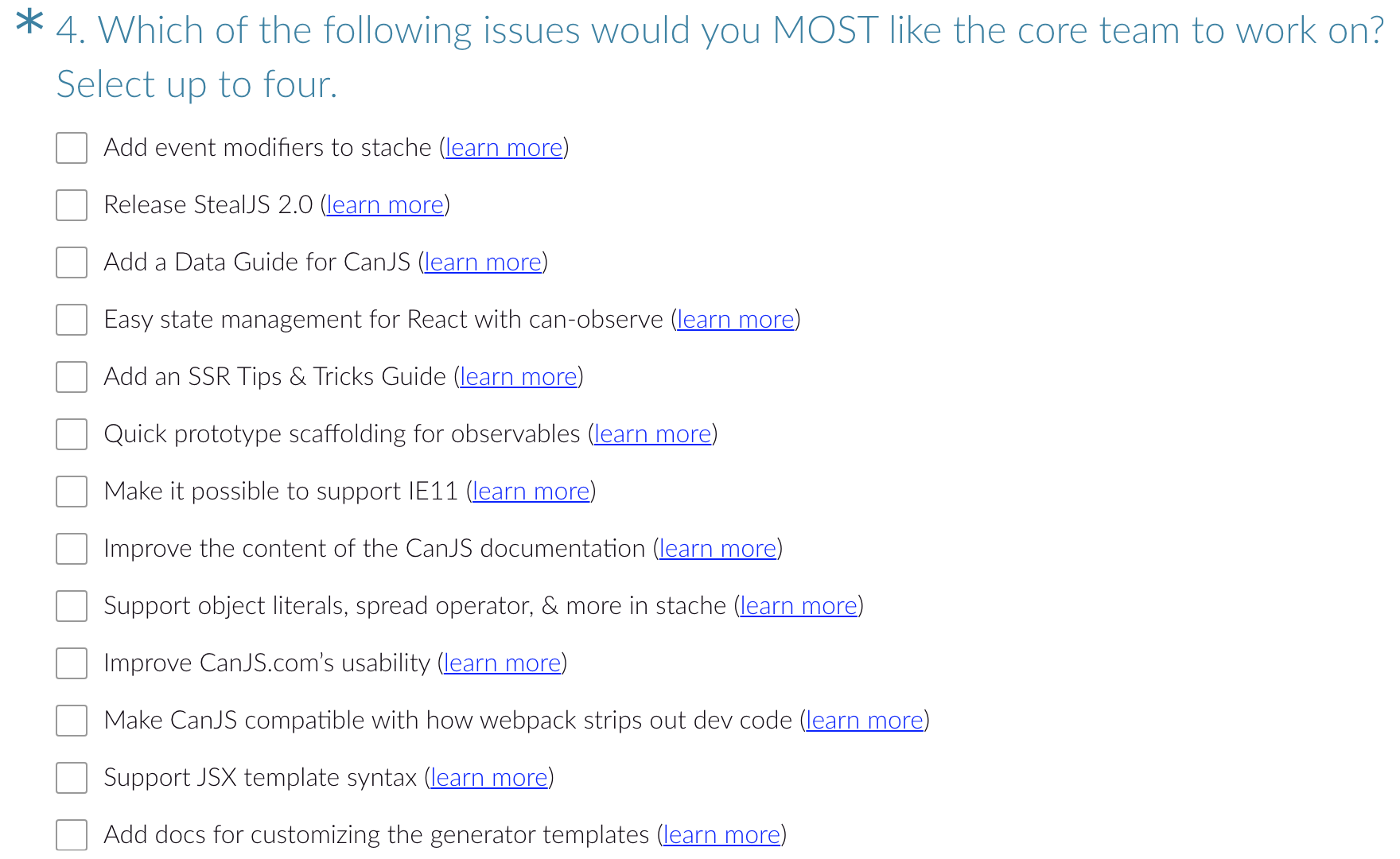The height and width of the screenshot is (859, 1400).
Task: Open learn more link for can-observe React
Action: pos(736,320)
